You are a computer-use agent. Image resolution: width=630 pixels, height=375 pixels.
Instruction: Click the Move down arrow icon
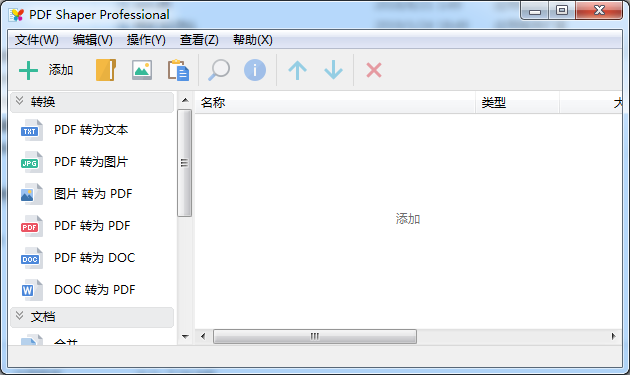pyautogui.click(x=333, y=70)
